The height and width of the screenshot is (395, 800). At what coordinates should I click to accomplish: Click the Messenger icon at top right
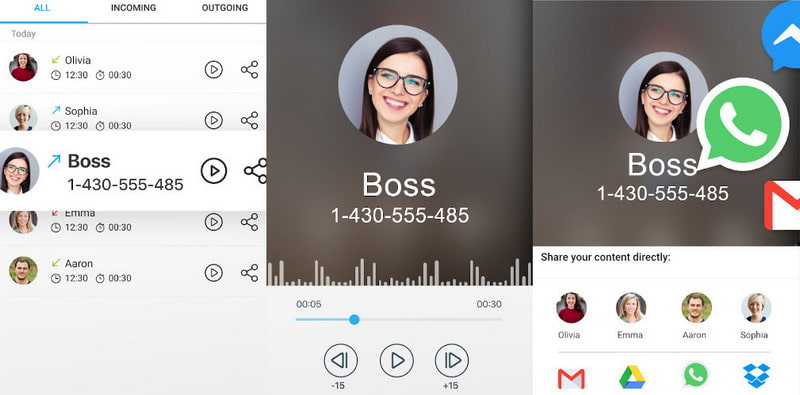[781, 36]
